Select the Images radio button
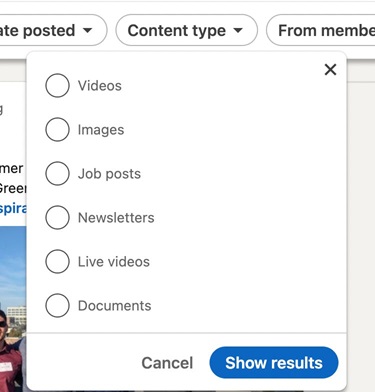Viewport: 375px width, 392px height. click(57, 129)
